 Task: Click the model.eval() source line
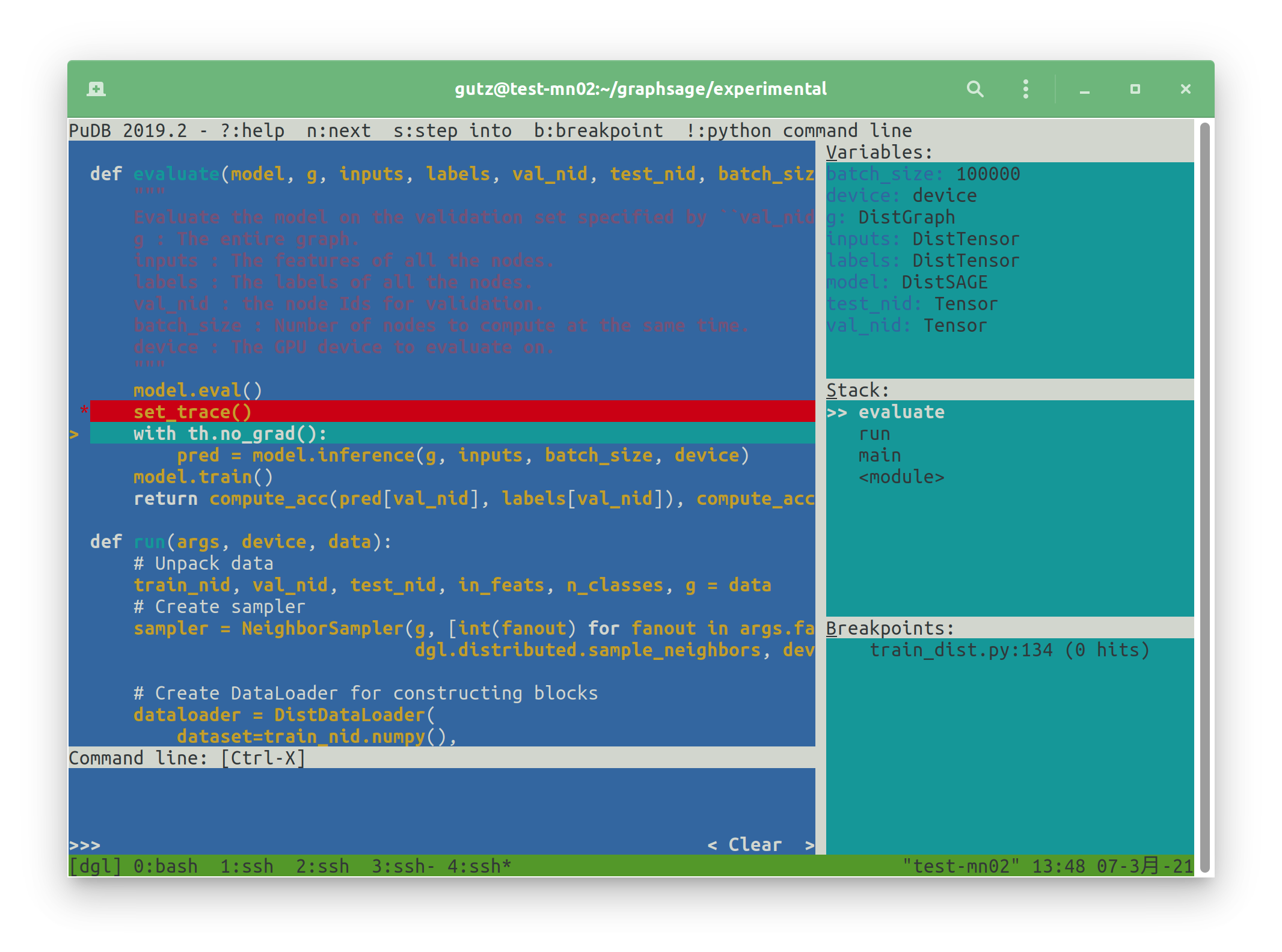pyautogui.click(x=198, y=390)
